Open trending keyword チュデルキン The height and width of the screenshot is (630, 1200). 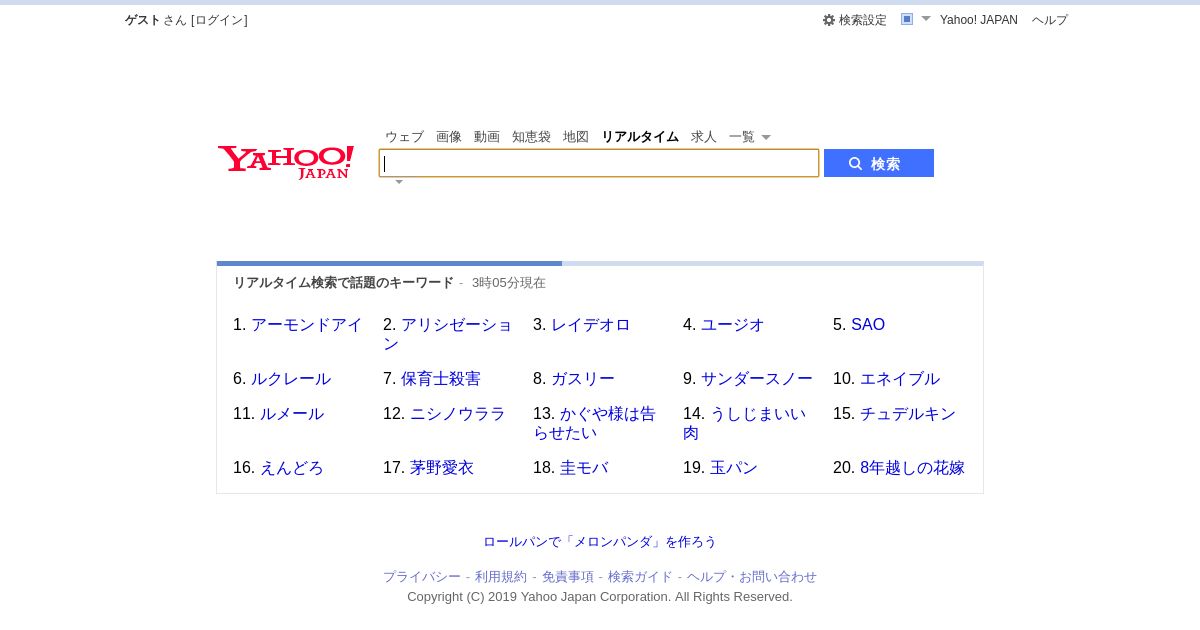[x=908, y=414]
